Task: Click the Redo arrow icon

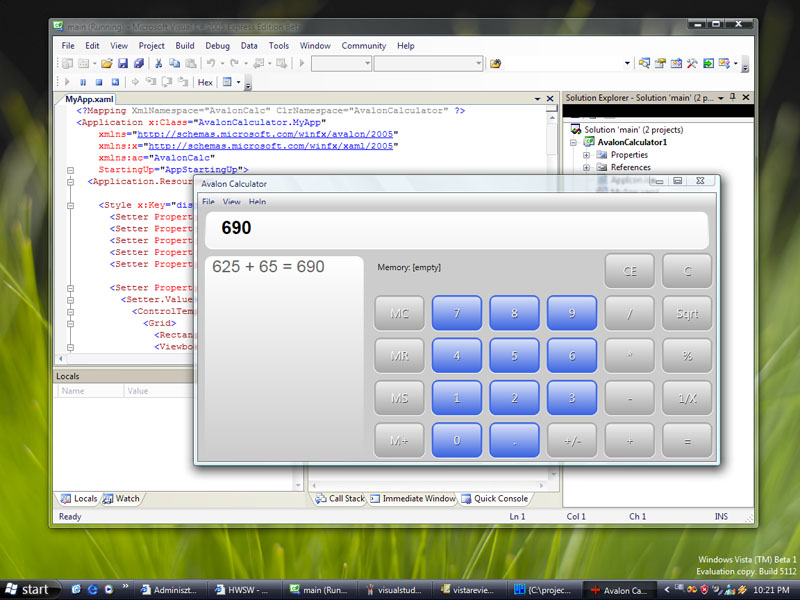Action: coord(234,63)
